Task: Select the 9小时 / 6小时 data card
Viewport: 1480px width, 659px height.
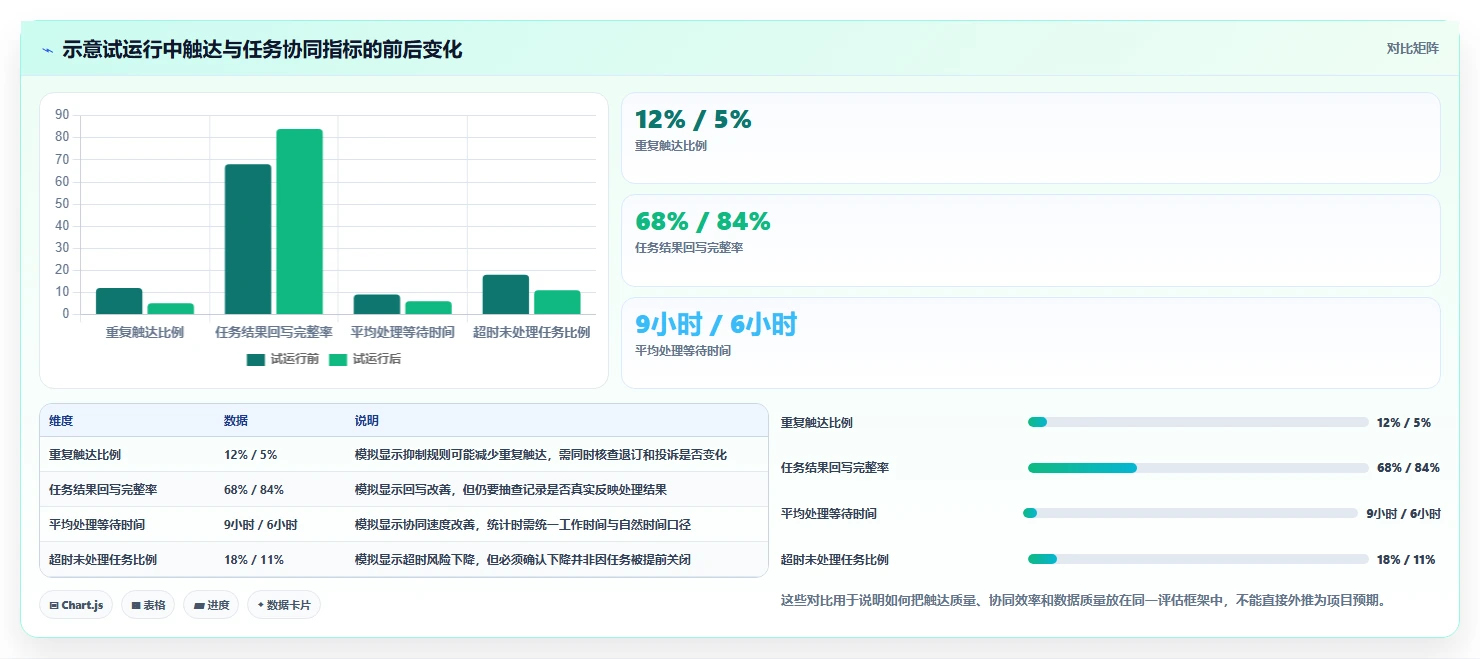Action: [x=1030, y=343]
